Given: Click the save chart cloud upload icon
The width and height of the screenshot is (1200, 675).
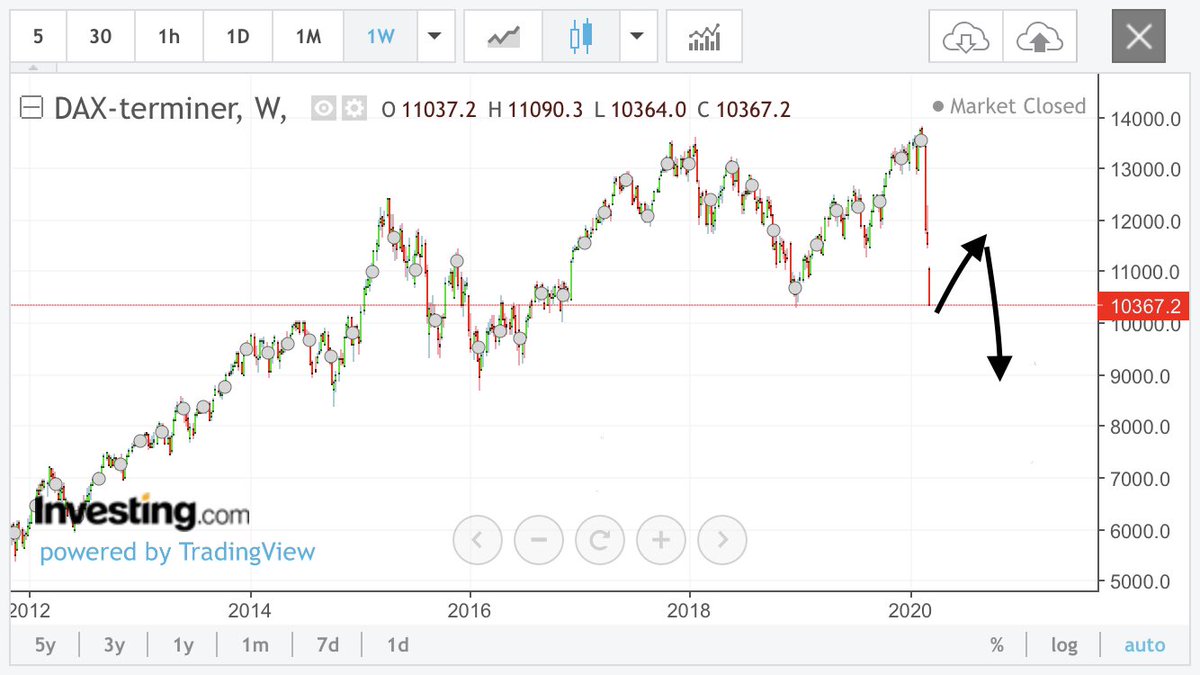Looking at the screenshot, I should pos(1039,37).
